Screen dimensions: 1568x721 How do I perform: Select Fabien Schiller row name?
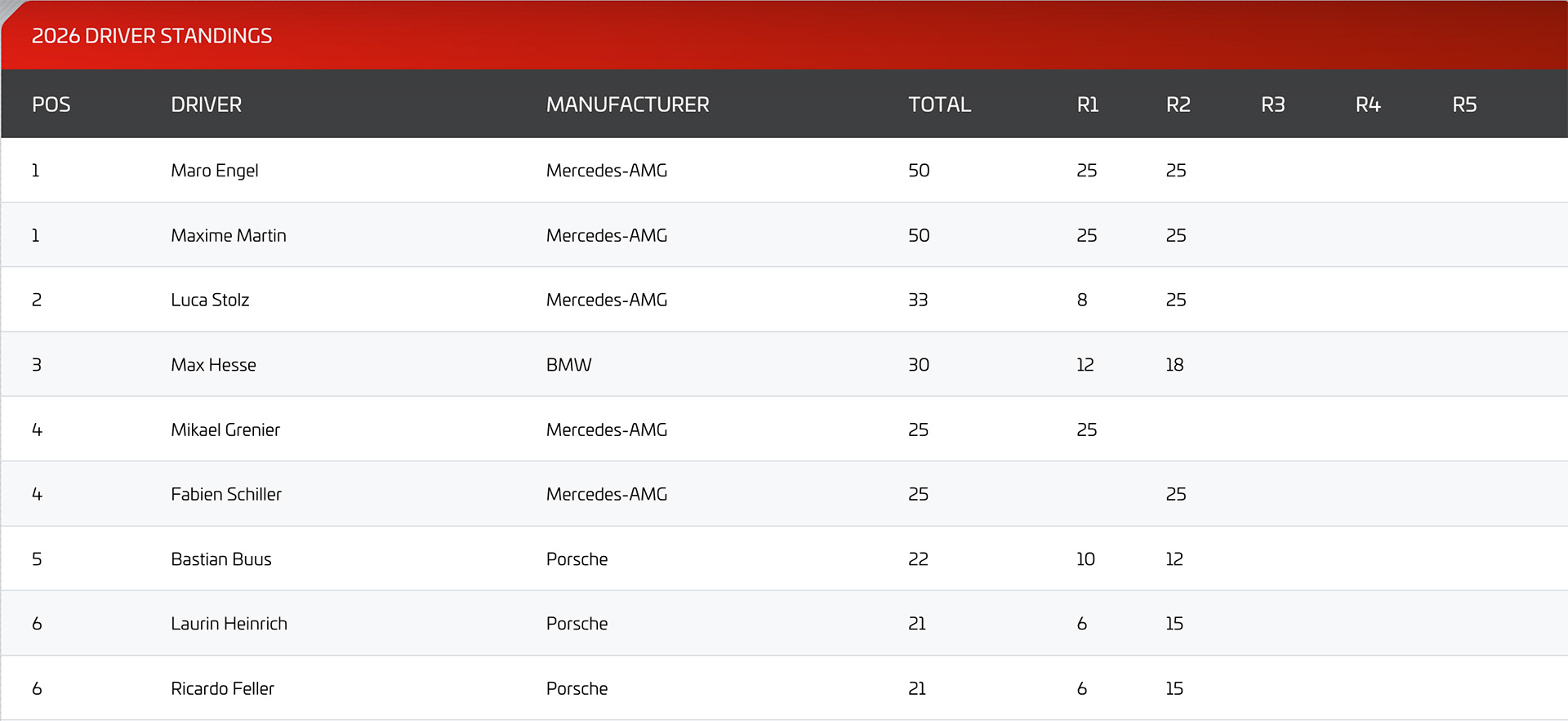point(226,494)
